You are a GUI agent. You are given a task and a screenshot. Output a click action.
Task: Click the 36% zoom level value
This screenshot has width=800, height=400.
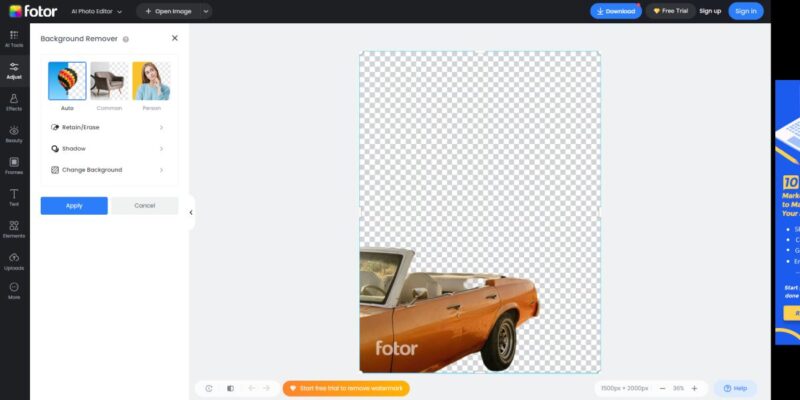tap(678, 388)
